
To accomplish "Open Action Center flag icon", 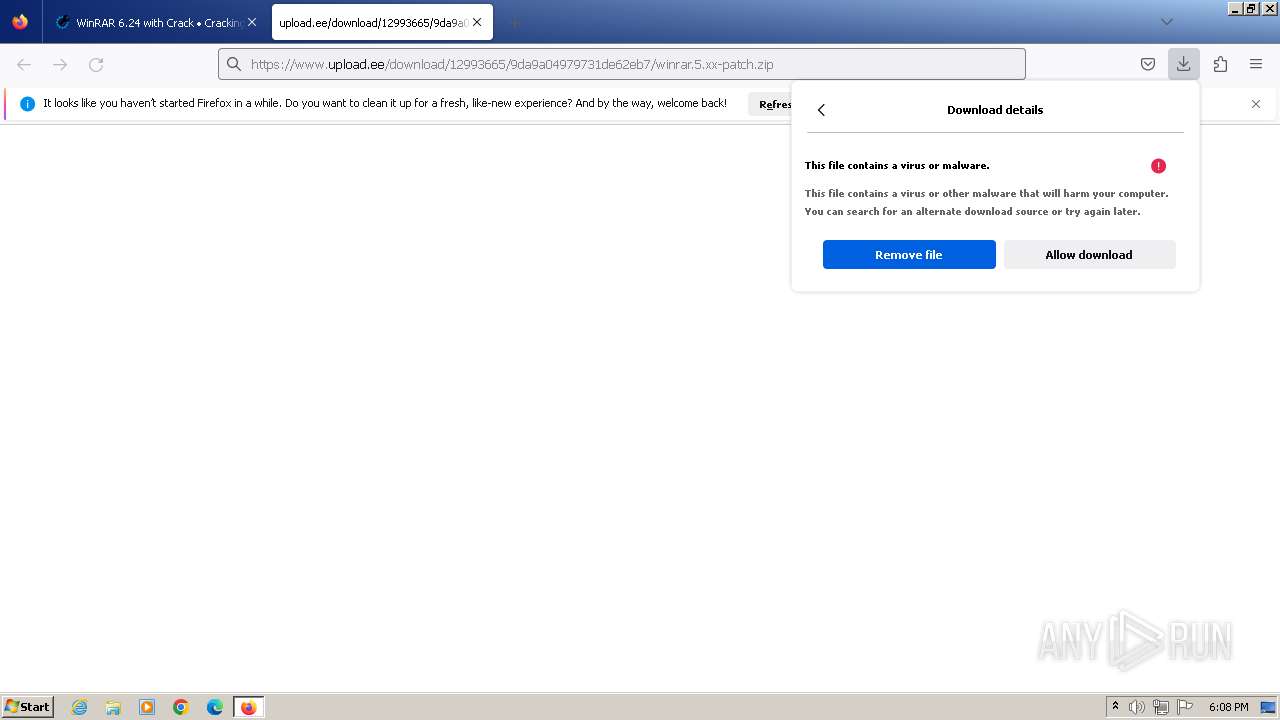I will tap(1185, 707).
